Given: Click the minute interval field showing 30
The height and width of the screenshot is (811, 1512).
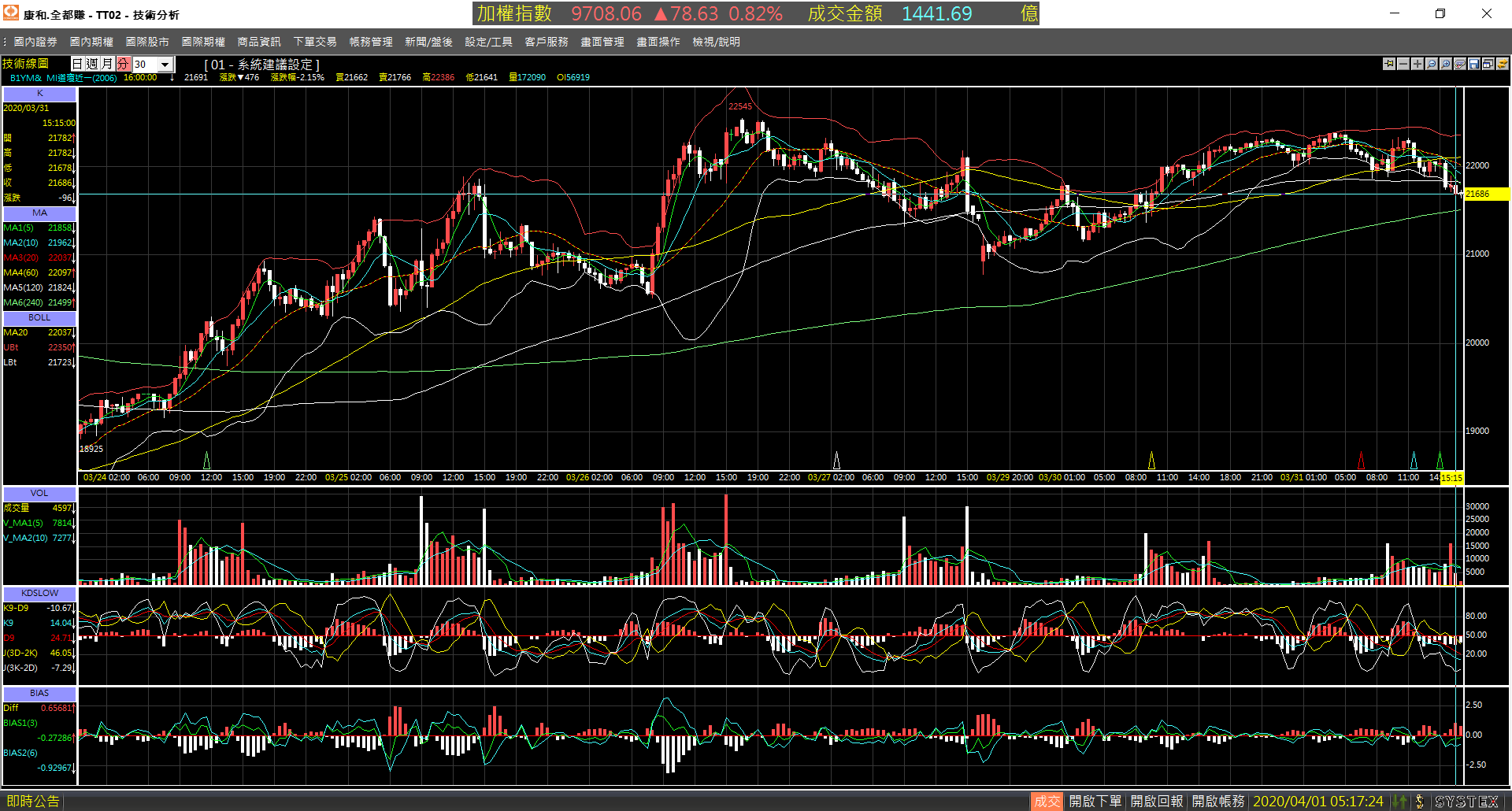Looking at the screenshot, I should [146, 65].
